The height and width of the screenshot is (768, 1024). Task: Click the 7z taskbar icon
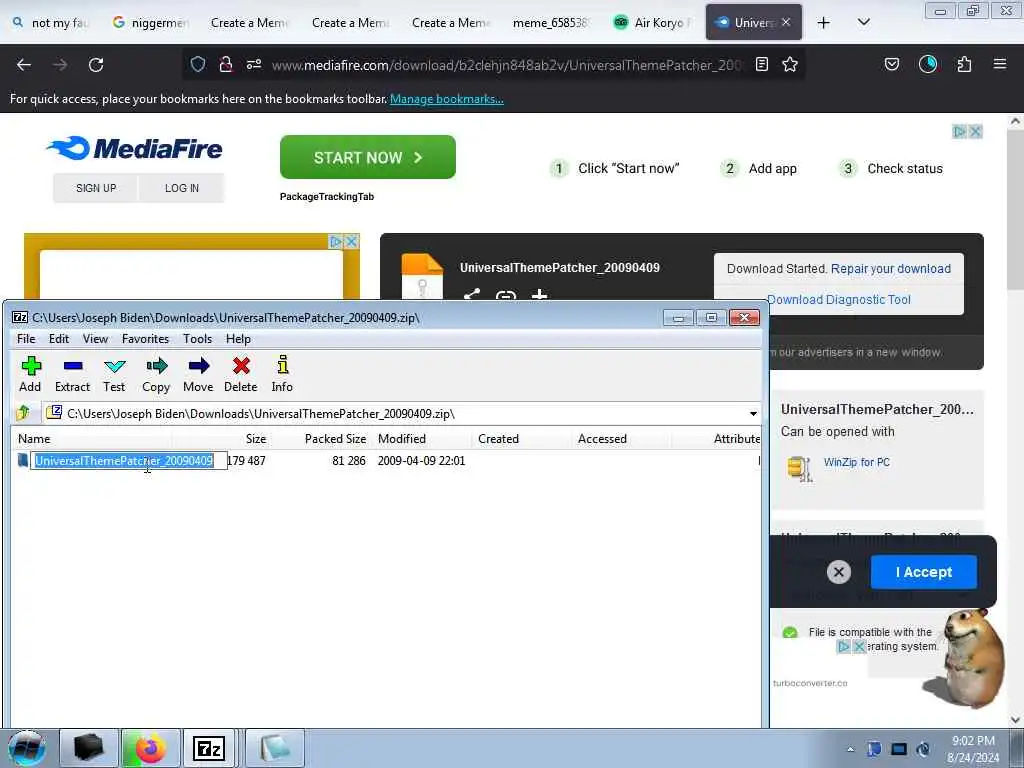click(x=209, y=748)
